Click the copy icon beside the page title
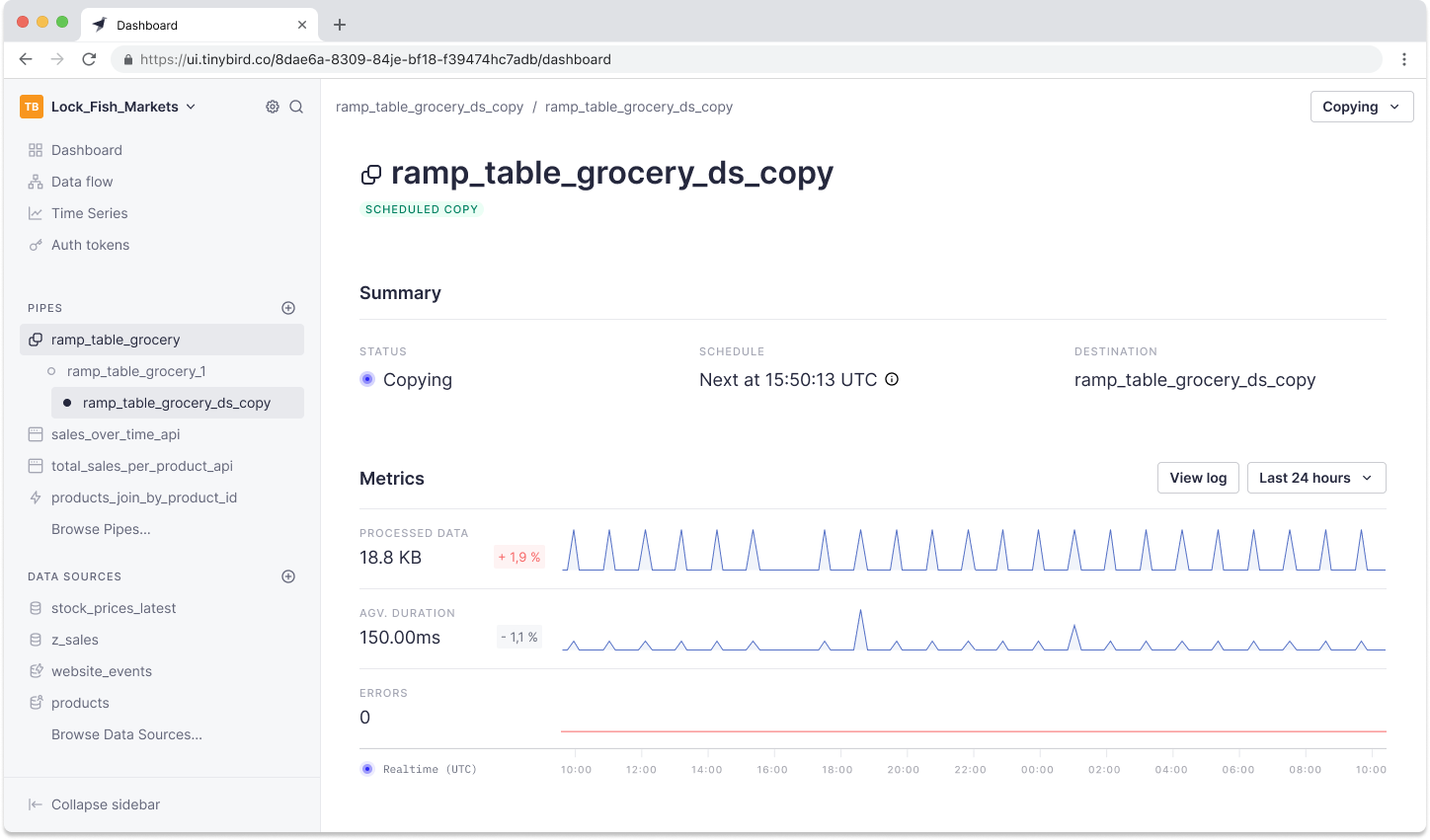1430x840 pixels. click(x=371, y=175)
